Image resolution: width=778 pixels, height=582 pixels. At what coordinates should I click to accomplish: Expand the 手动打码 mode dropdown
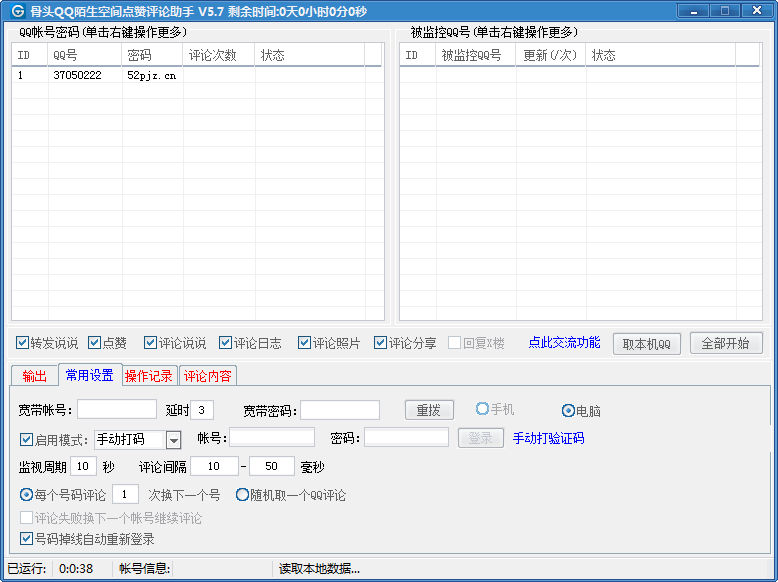pos(173,440)
